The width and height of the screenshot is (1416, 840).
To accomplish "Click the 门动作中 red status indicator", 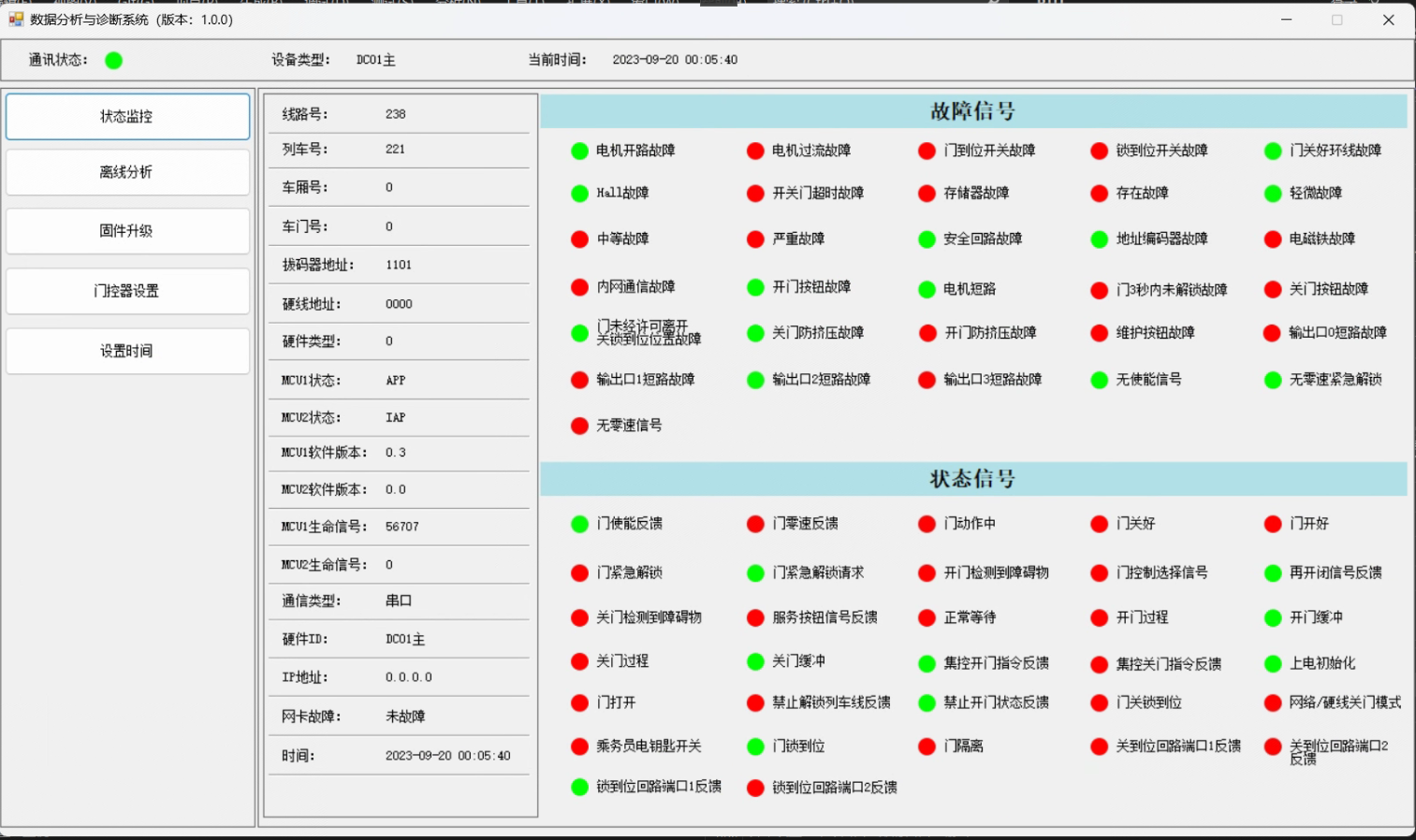I will pyautogui.click(x=927, y=524).
